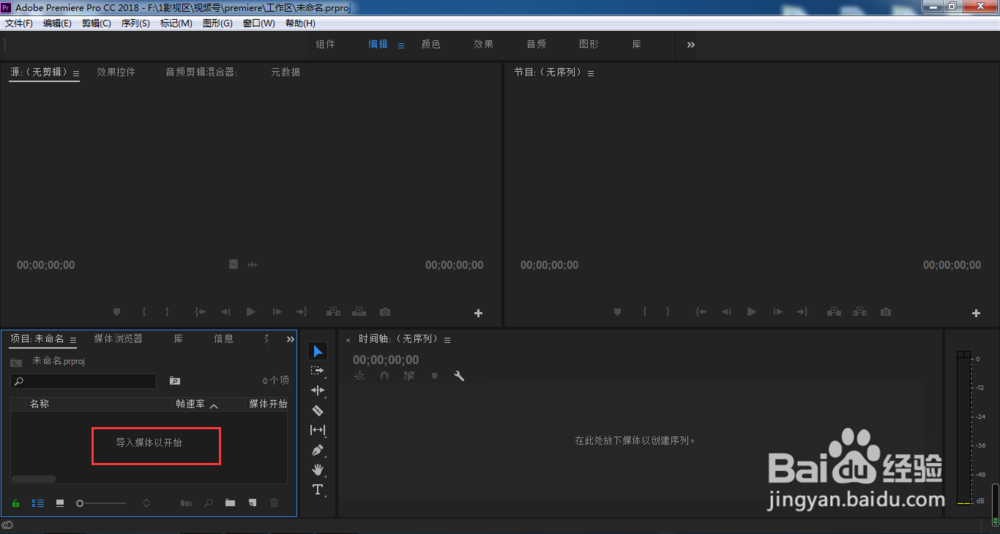This screenshot has height=534, width=1000.
Task: Sort by 帧速率 column arrow
Action: pos(214,406)
